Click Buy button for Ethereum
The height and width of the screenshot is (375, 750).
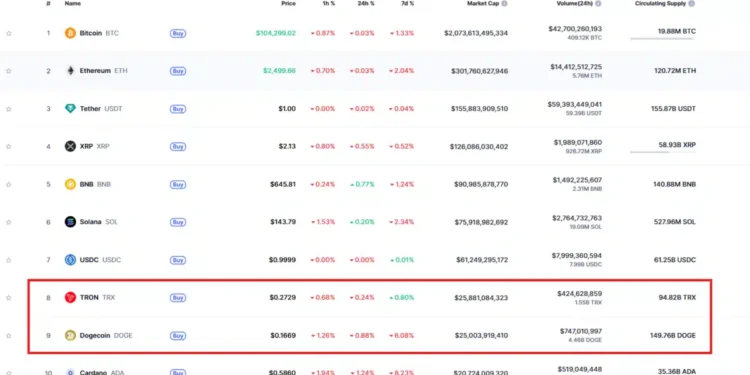click(178, 71)
